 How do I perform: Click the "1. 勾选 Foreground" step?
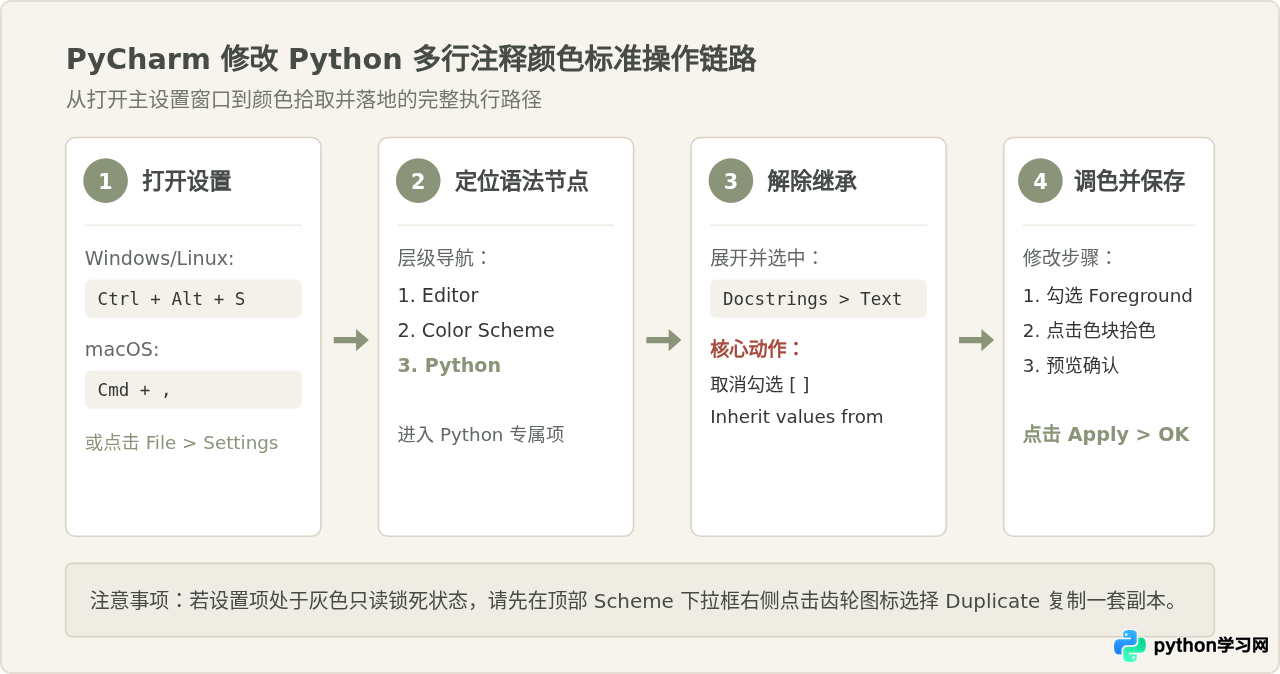coord(1108,296)
